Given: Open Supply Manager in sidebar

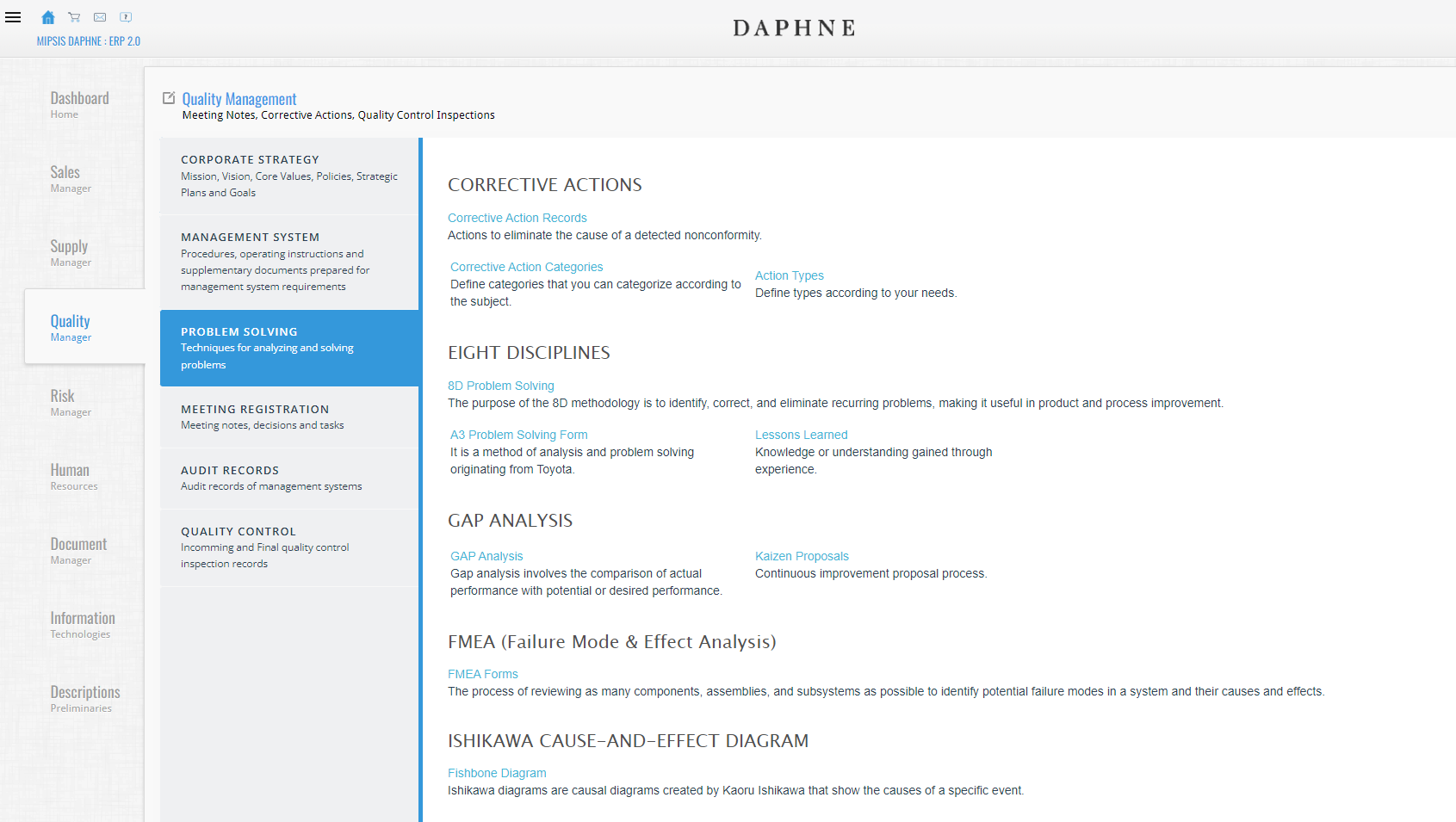Looking at the screenshot, I should pyautogui.click(x=71, y=252).
